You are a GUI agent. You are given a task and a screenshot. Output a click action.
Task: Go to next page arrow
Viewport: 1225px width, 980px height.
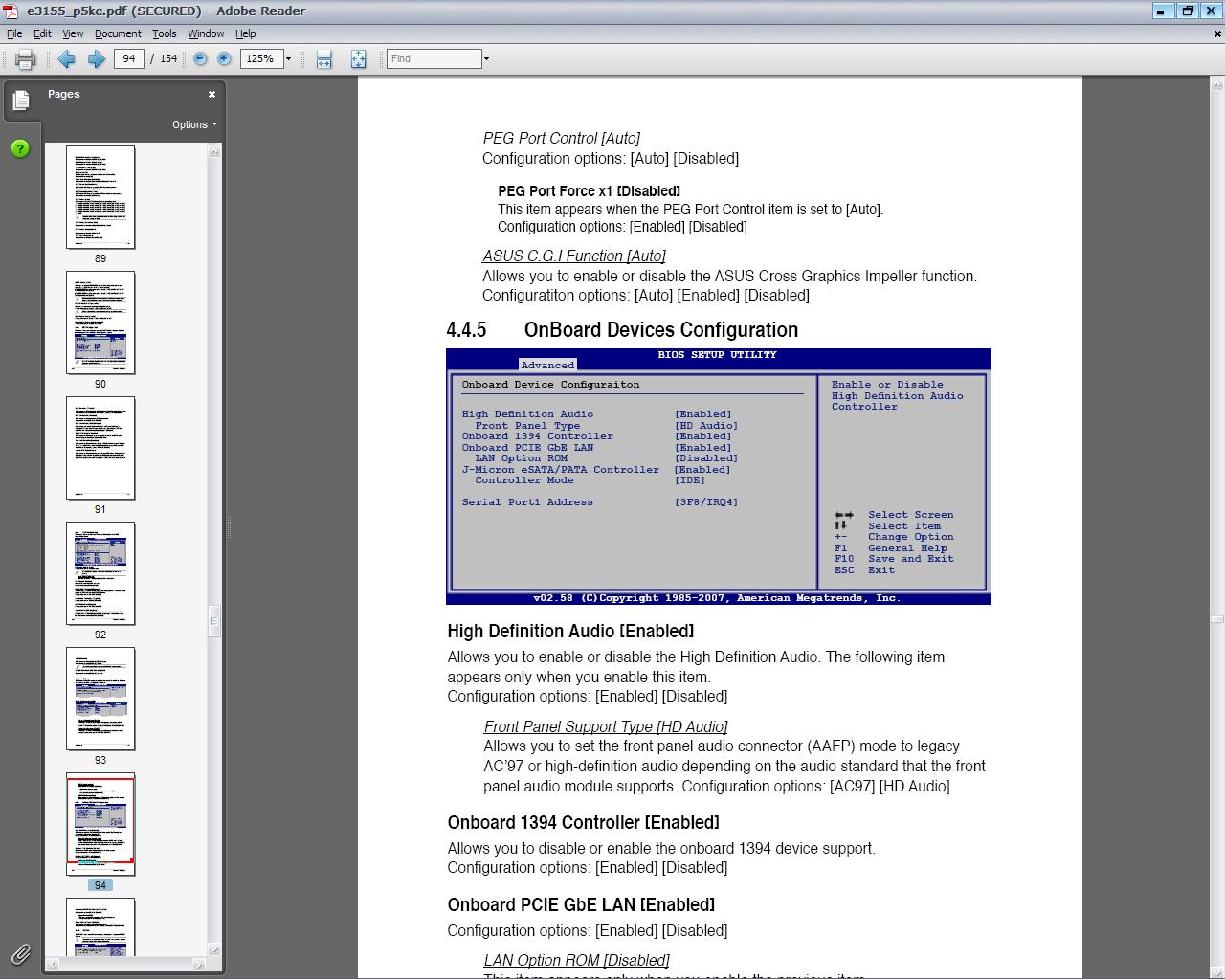point(96,59)
